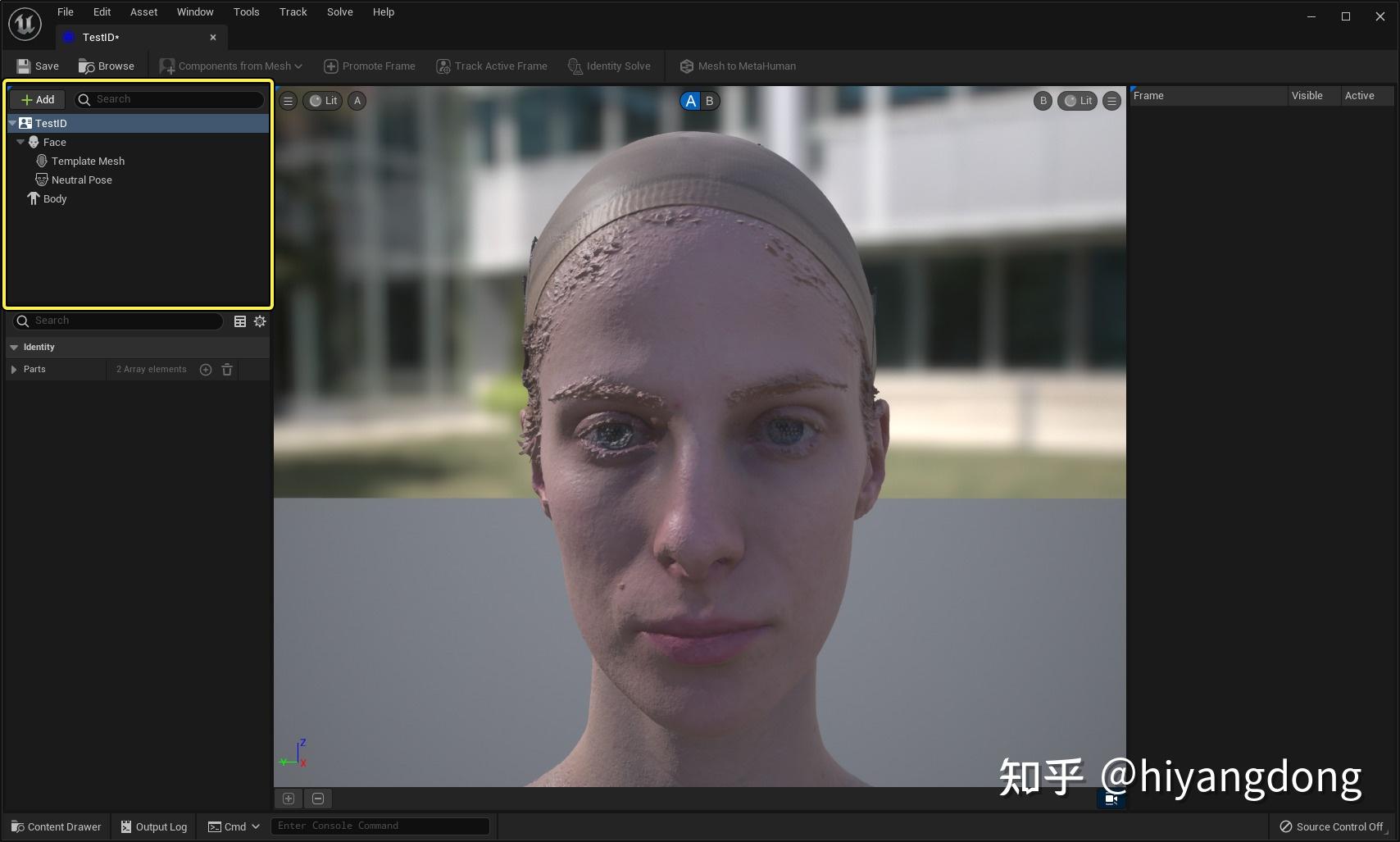Screen dimensions: 1400x842
Task: Click the Save button
Action: click(38, 66)
